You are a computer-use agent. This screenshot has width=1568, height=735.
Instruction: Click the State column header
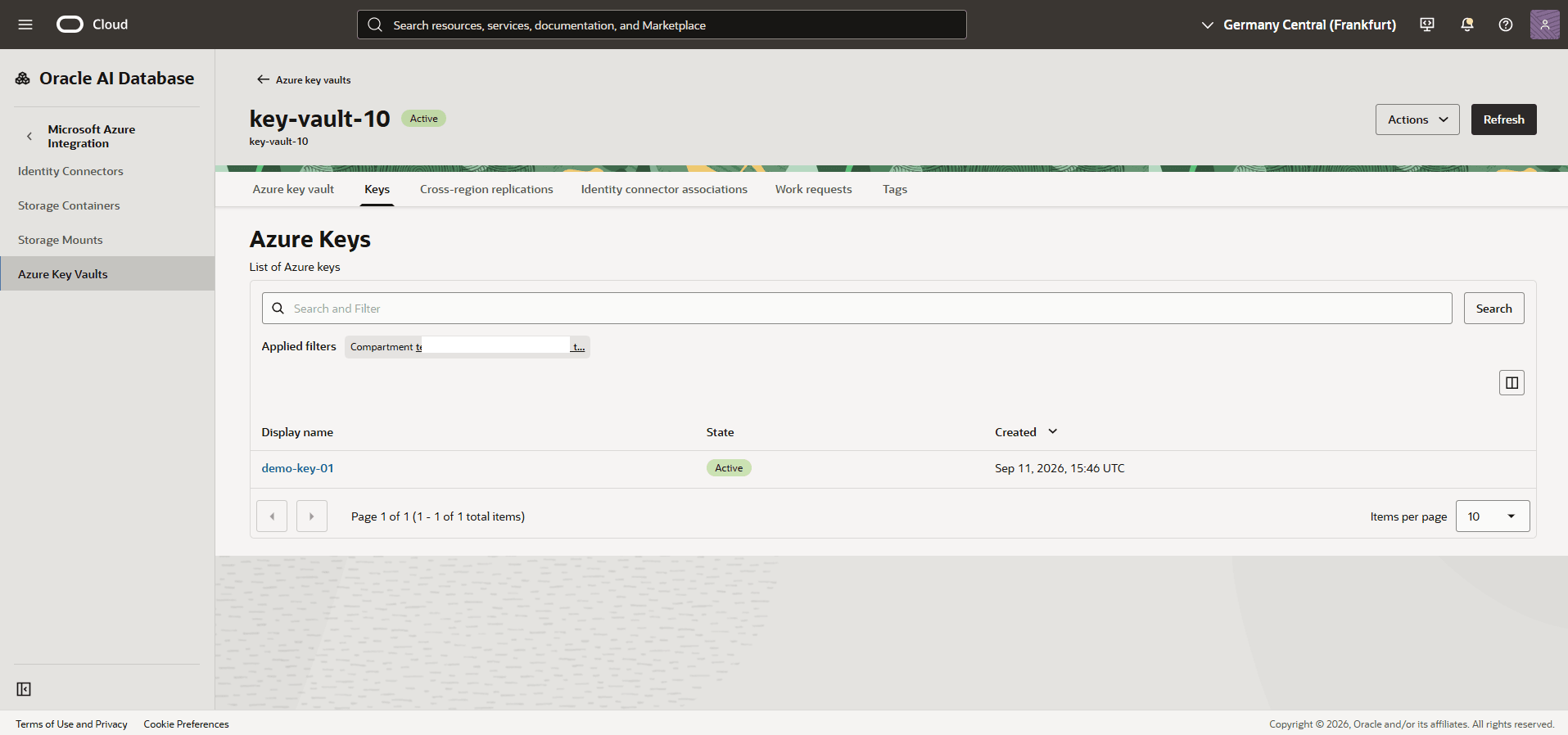coord(720,432)
